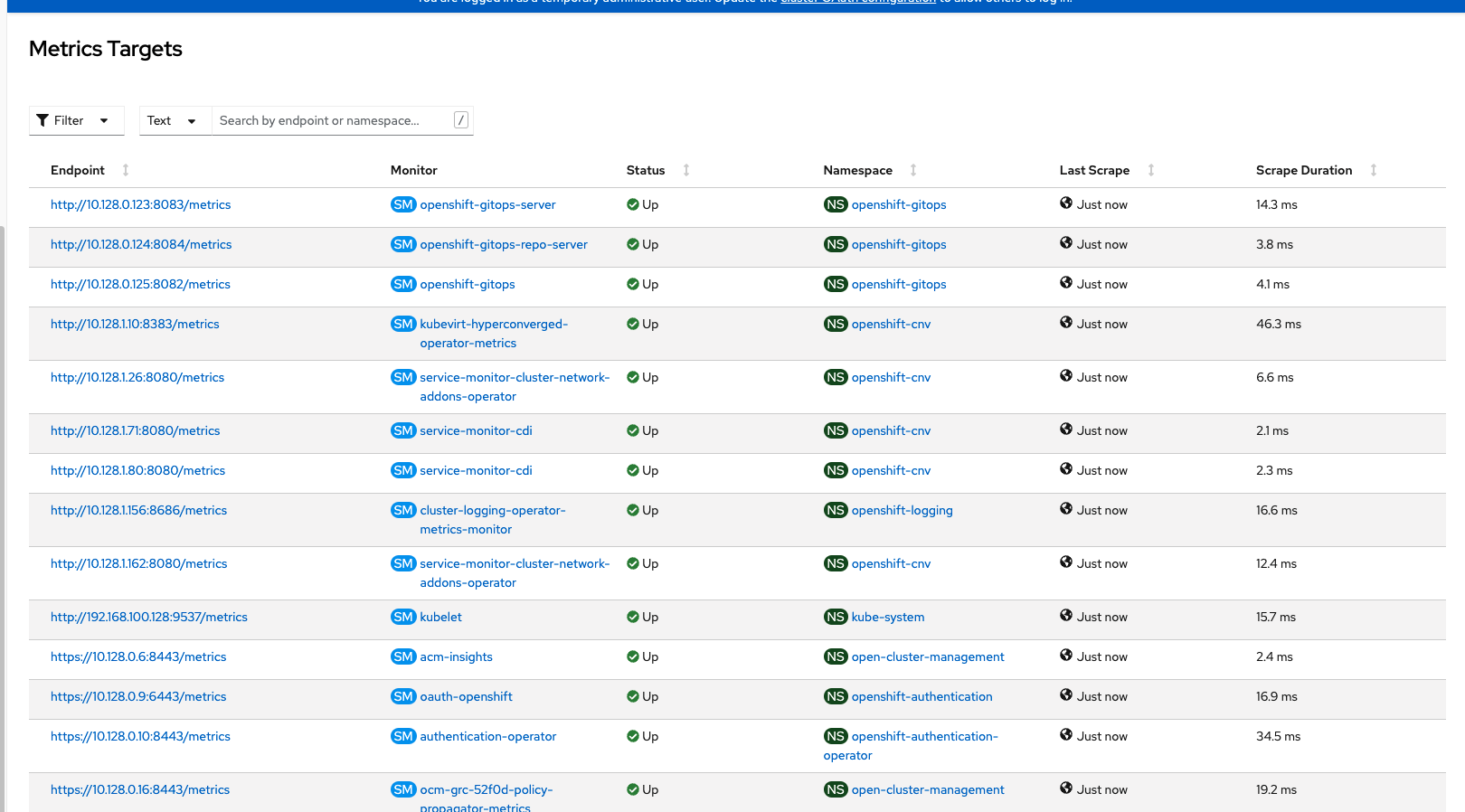Screen dimensions: 1465x812
Task: Click the Search by endpoint or namespace field
Action: pos(332,120)
